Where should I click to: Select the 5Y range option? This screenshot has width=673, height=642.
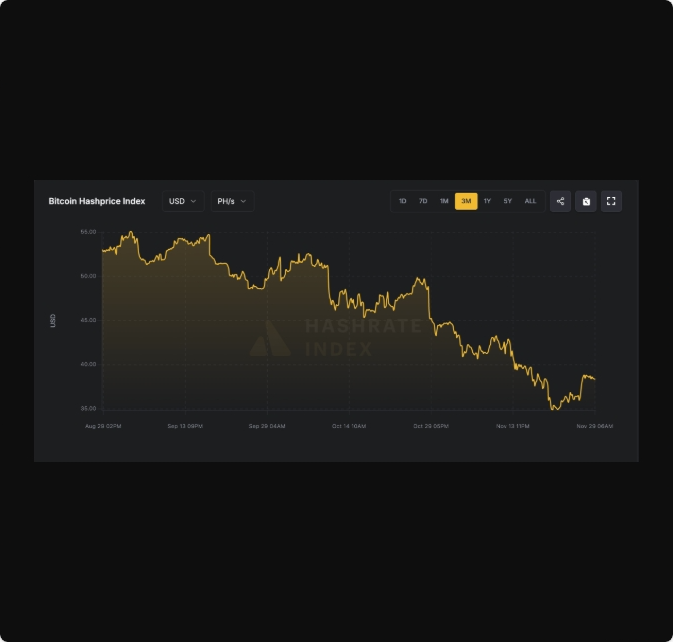coord(507,201)
